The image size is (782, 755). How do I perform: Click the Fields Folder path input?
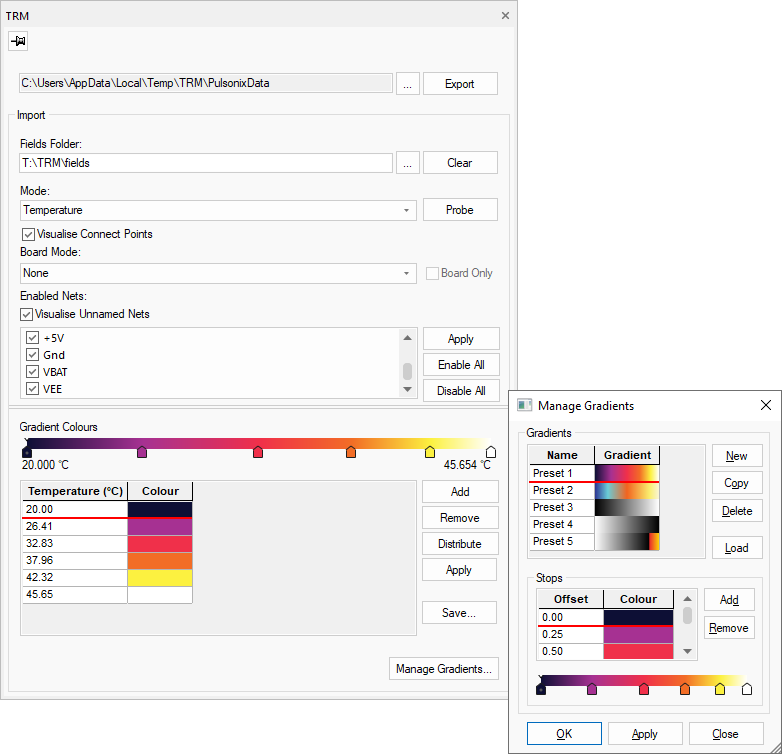(x=205, y=163)
